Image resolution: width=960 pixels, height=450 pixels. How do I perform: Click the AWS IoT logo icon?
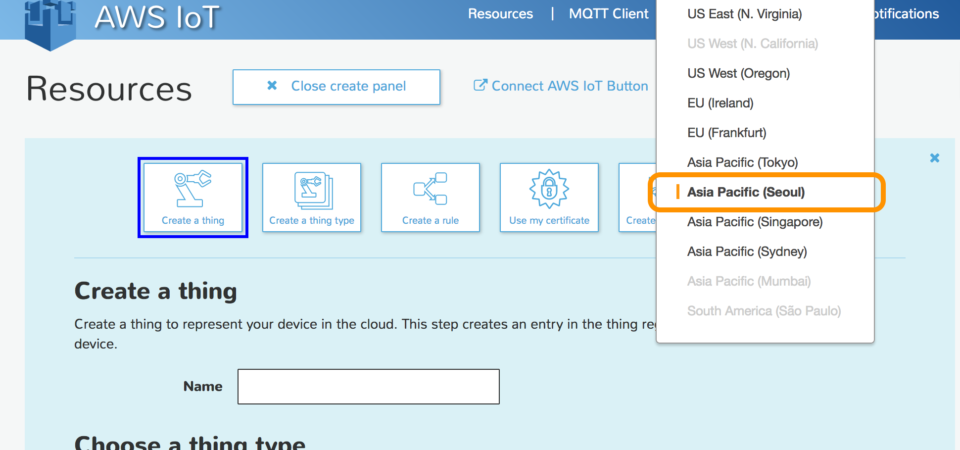click(x=50, y=23)
